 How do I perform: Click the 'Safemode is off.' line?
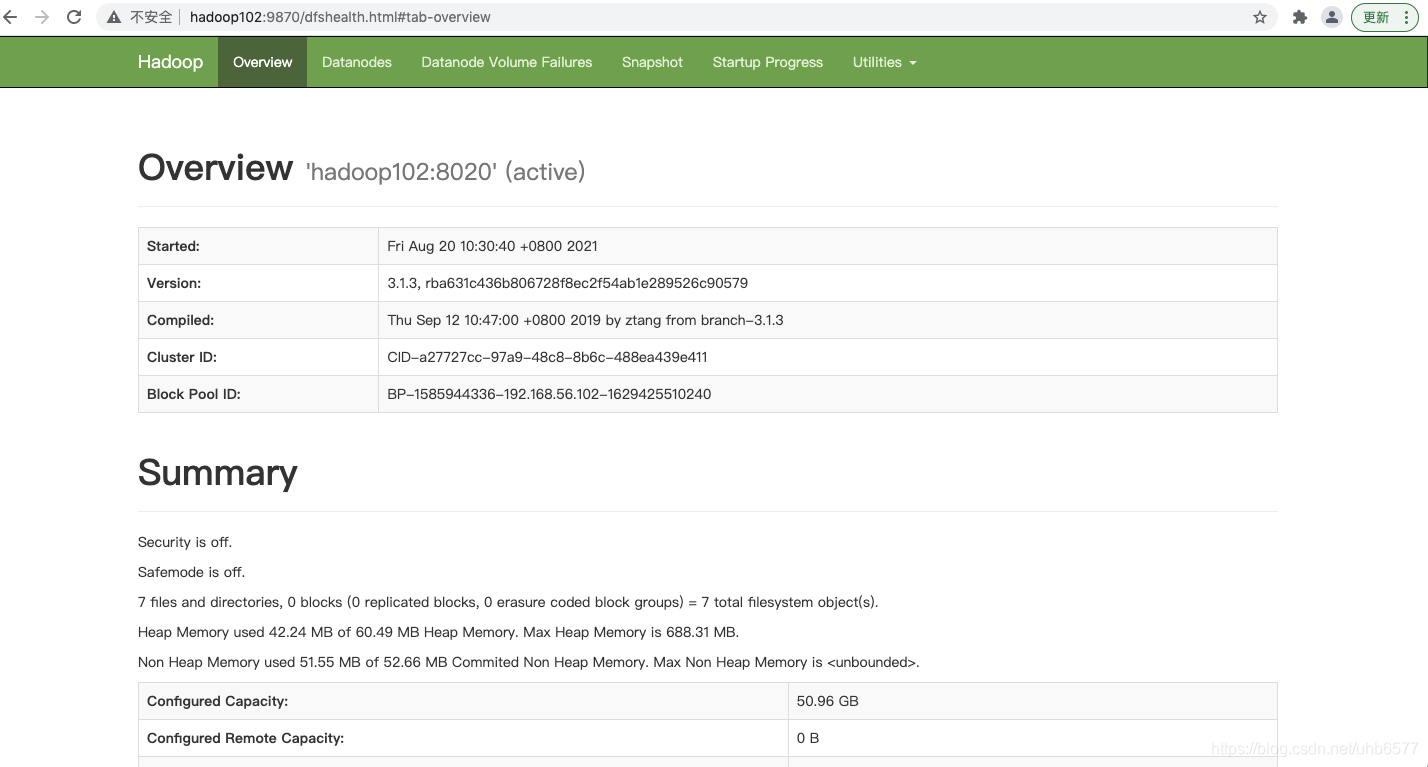191,572
